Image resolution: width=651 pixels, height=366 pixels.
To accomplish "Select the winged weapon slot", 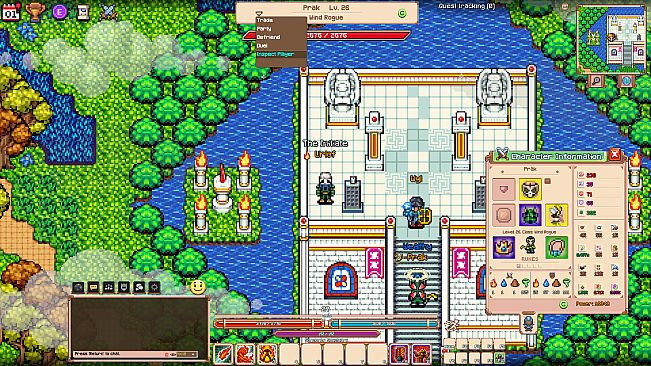I will 557,215.
